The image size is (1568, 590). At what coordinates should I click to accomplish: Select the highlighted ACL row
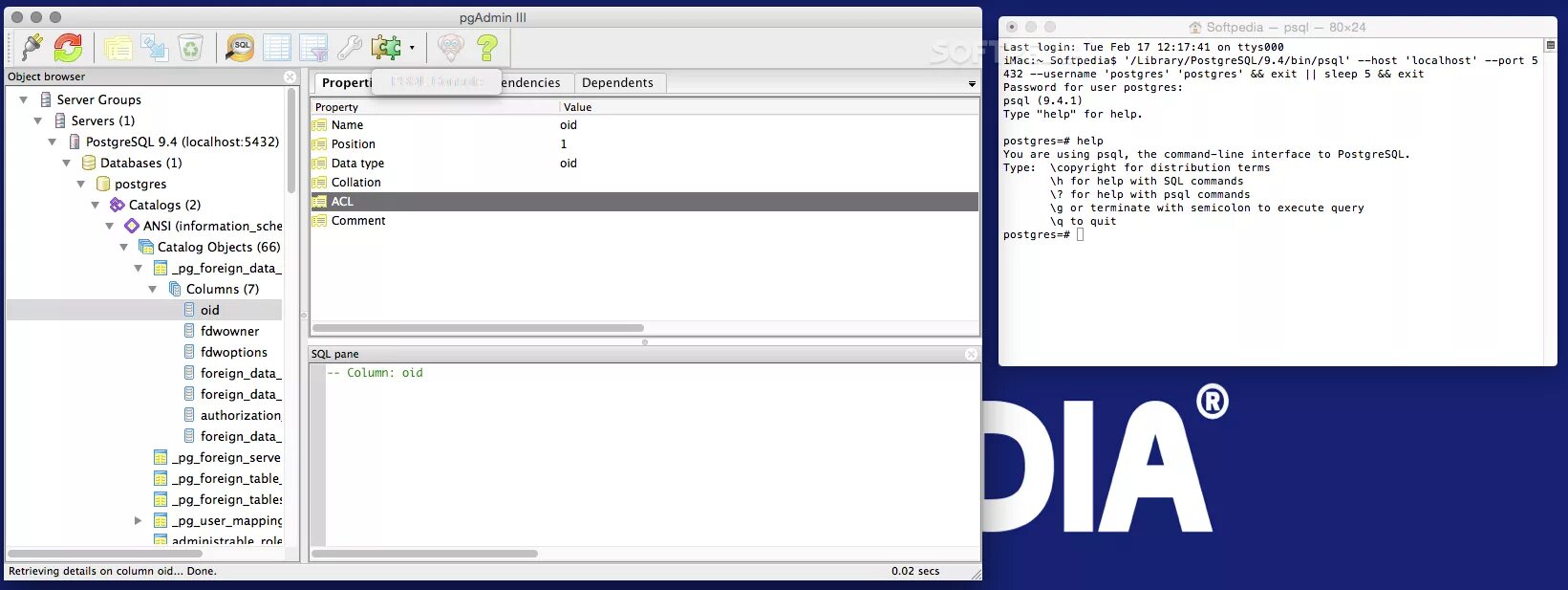coord(645,202)
